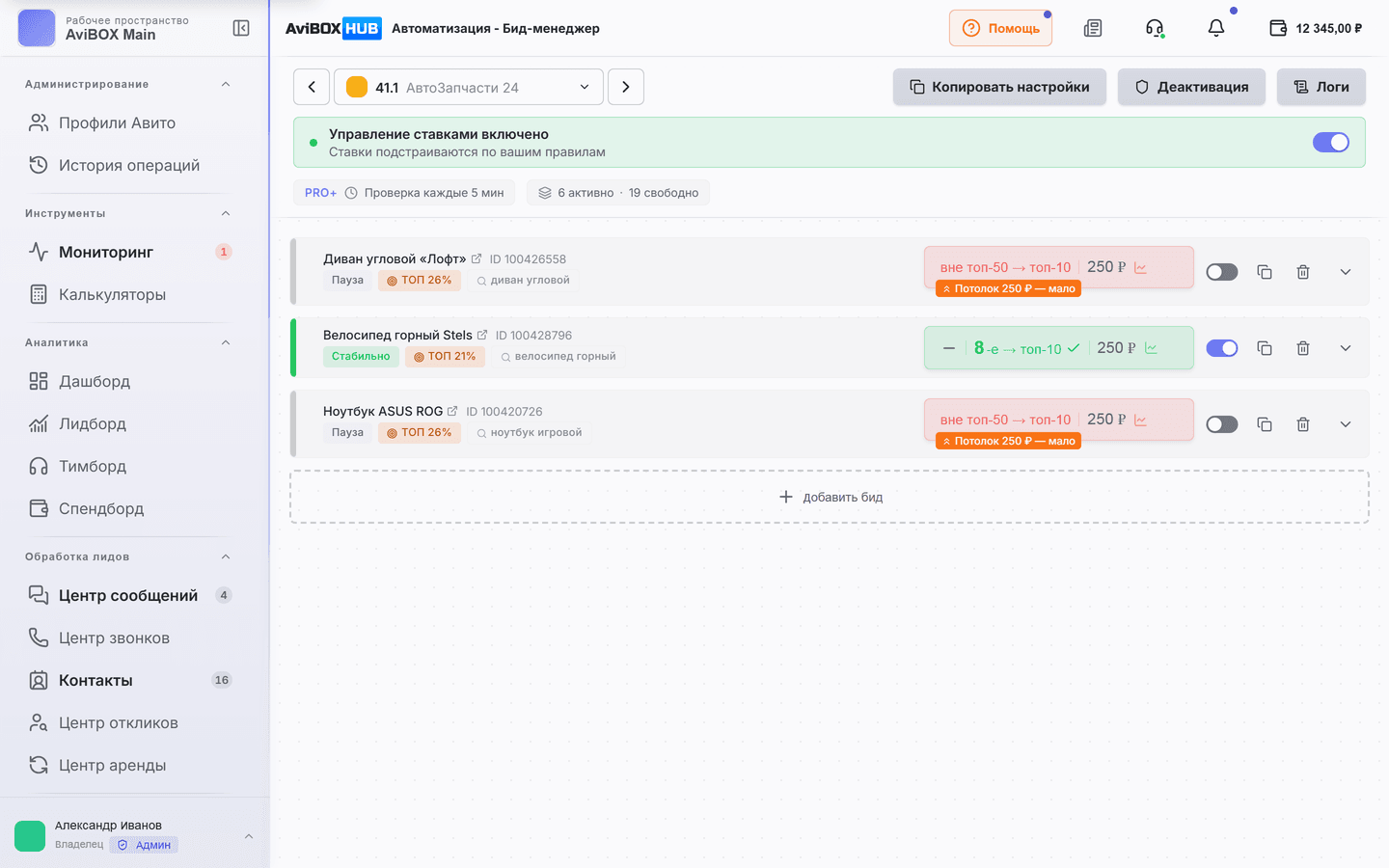Open the 41.1 АвтоЗапчасти 24 profile dropdown
This screenshot has height=868, width=1389.
pos(469,87)
